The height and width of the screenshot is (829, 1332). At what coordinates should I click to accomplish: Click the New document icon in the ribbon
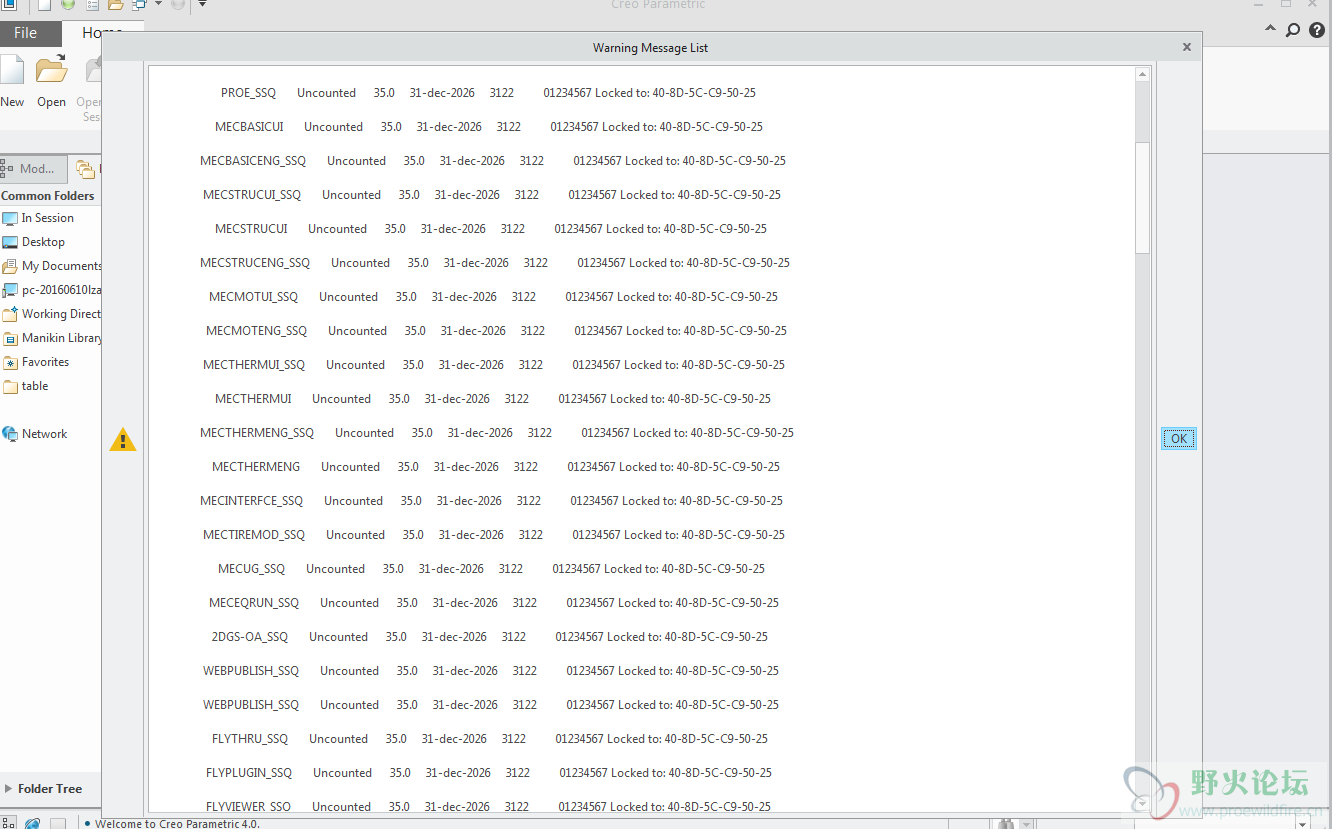coord(12,70)
